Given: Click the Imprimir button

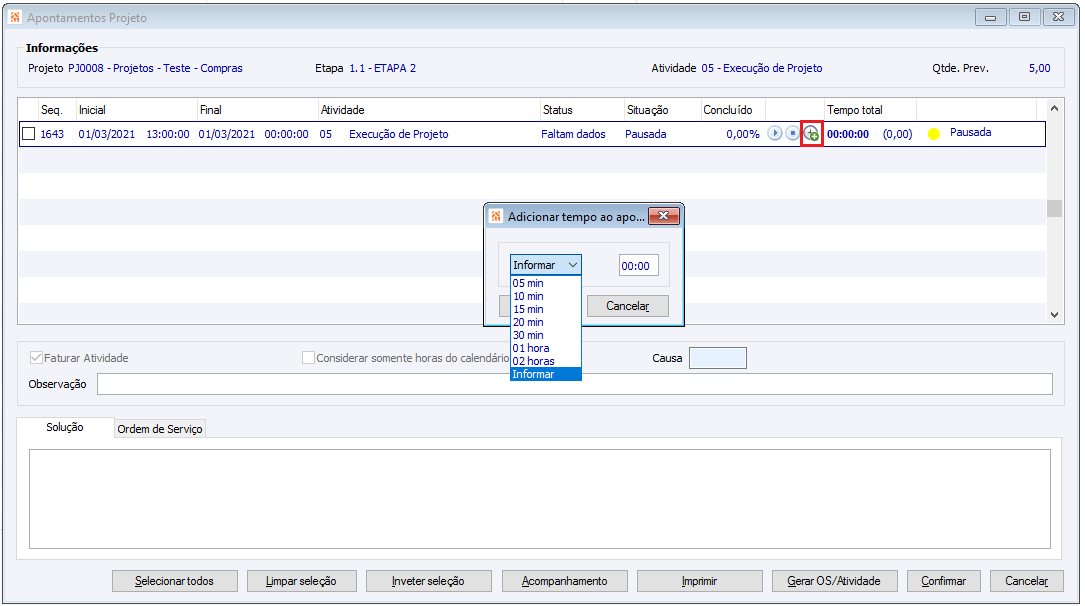Looking at the screenshot, I should click(x=700, y=581).
